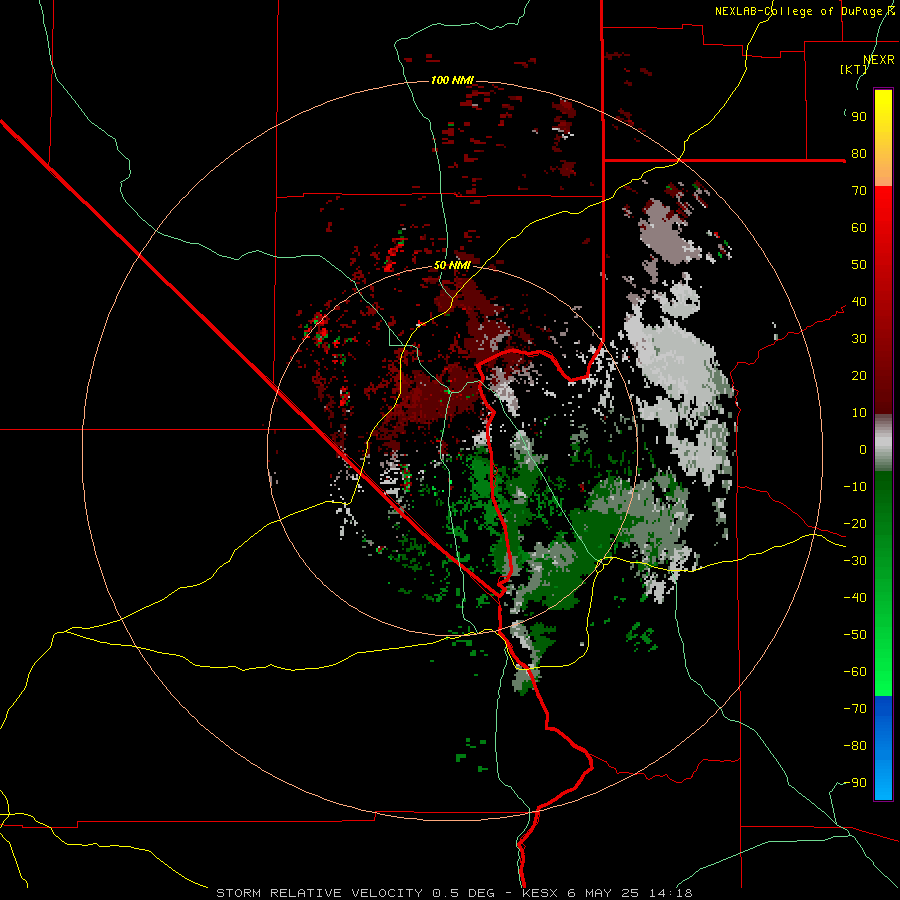Pick the yellow top segment of color bar

click(x=883, y=123)
